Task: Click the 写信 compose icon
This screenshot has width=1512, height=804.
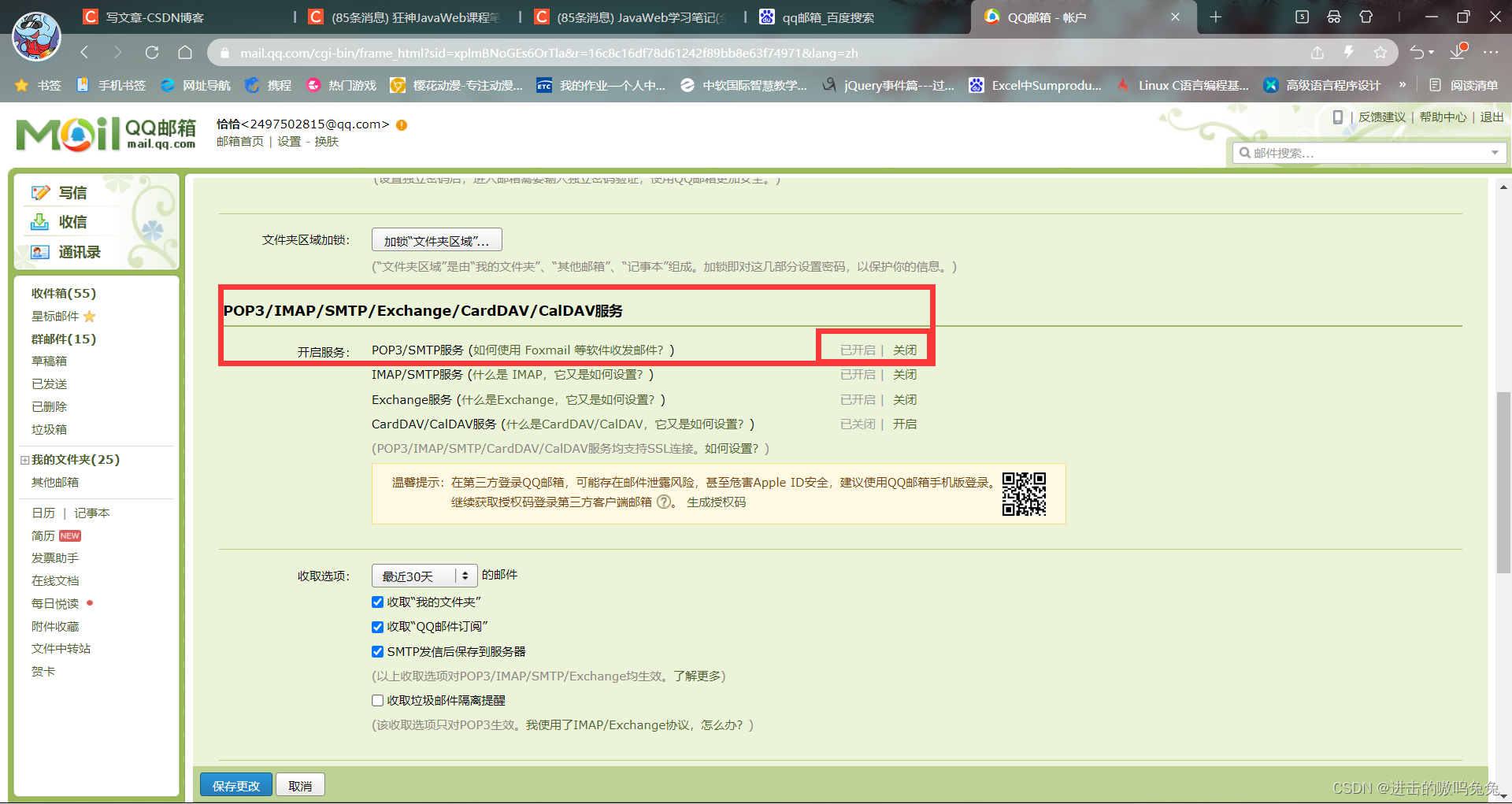Action: (x=41, y=192)
